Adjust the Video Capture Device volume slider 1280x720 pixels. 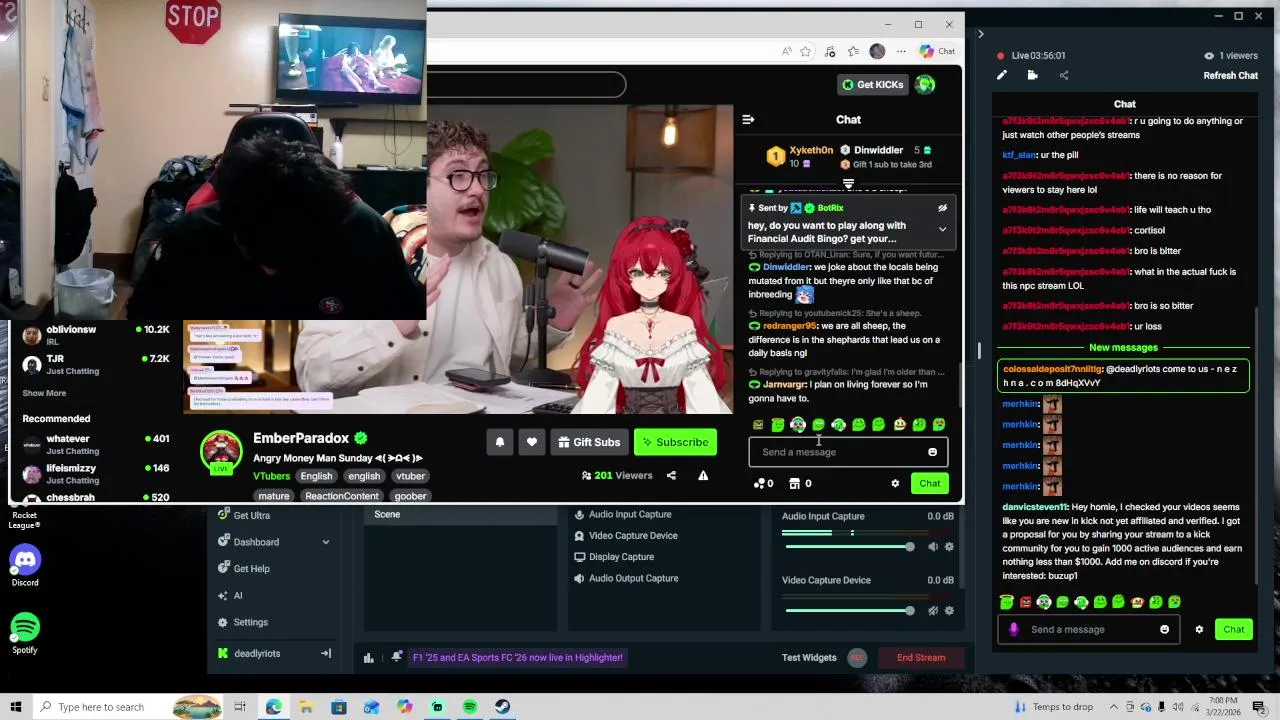tap(848, 611)
